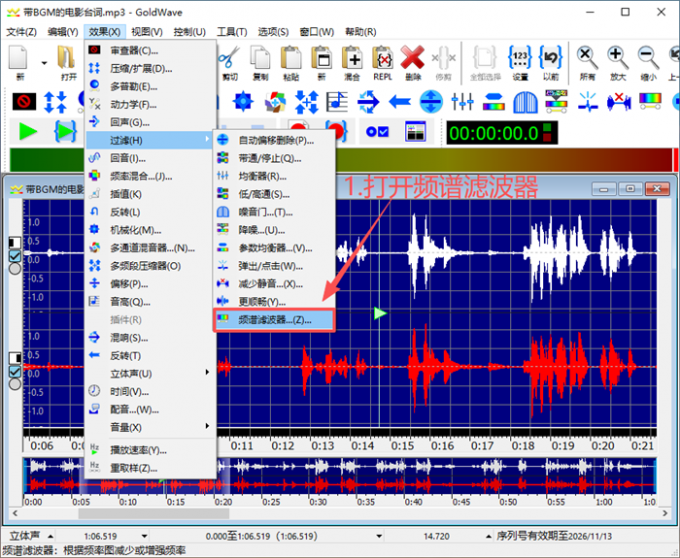Click the noise gate arch effect icon
Viewport: 680px width, 558px height.
(525, 102)
